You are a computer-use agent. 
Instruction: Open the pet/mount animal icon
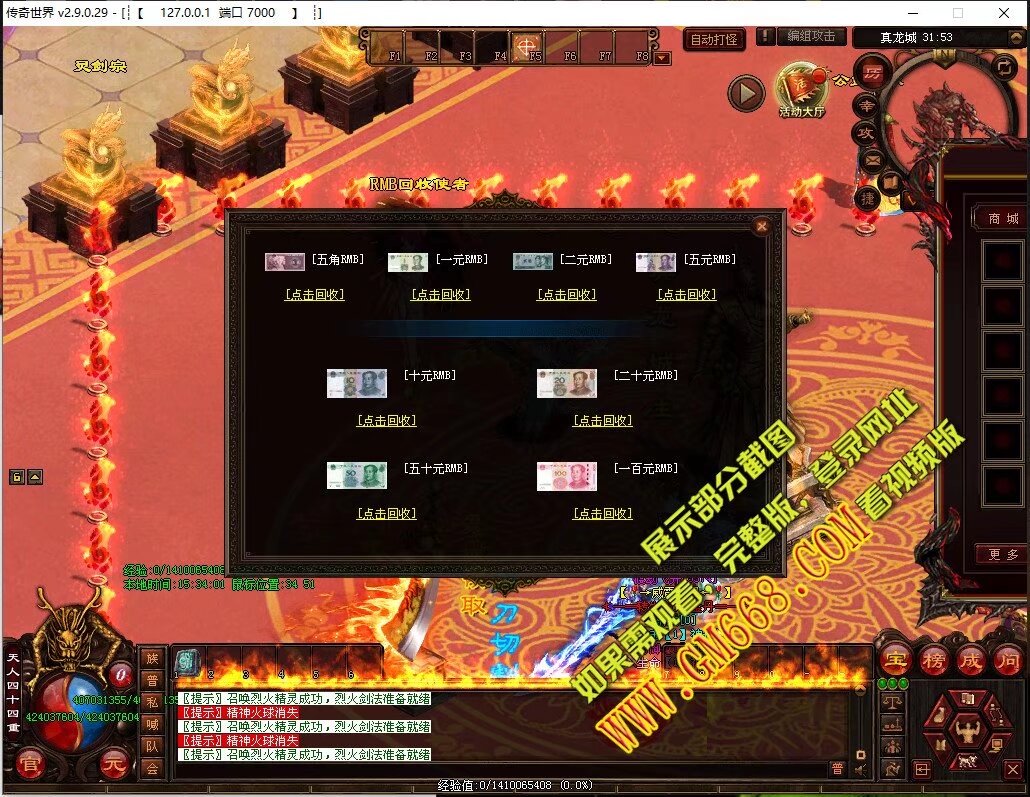pyautogui.click(x=966, y=762)
